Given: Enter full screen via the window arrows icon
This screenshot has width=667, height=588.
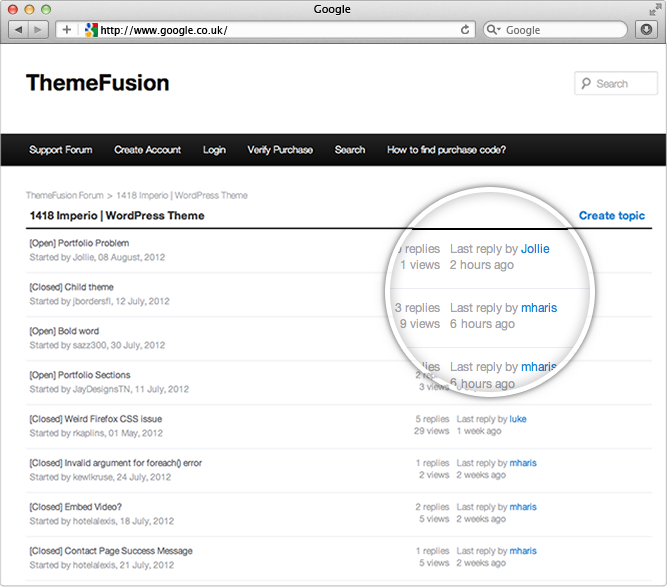Looking at the screenshot, I should click(654, 8).
